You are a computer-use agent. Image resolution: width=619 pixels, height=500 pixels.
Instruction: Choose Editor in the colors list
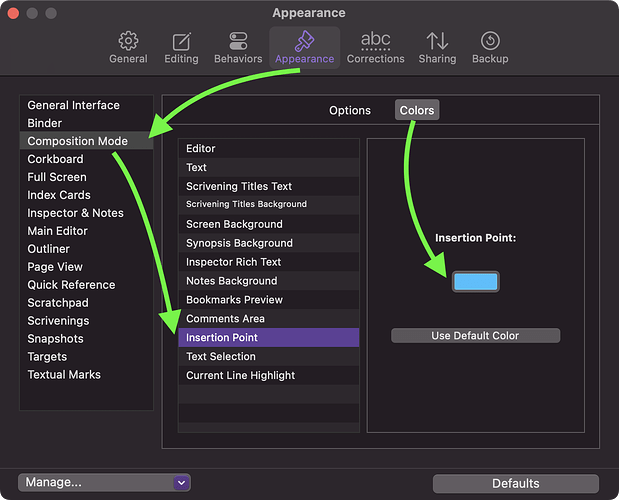tap(269, 148)
